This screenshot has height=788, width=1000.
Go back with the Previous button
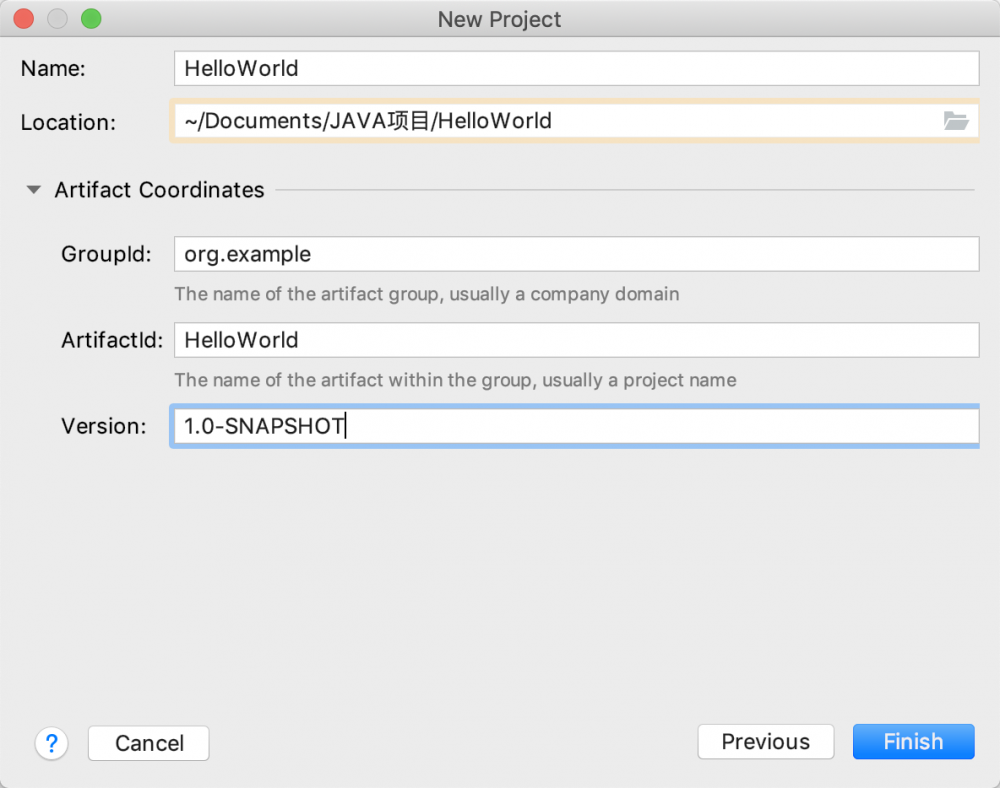tap(765, 742)
